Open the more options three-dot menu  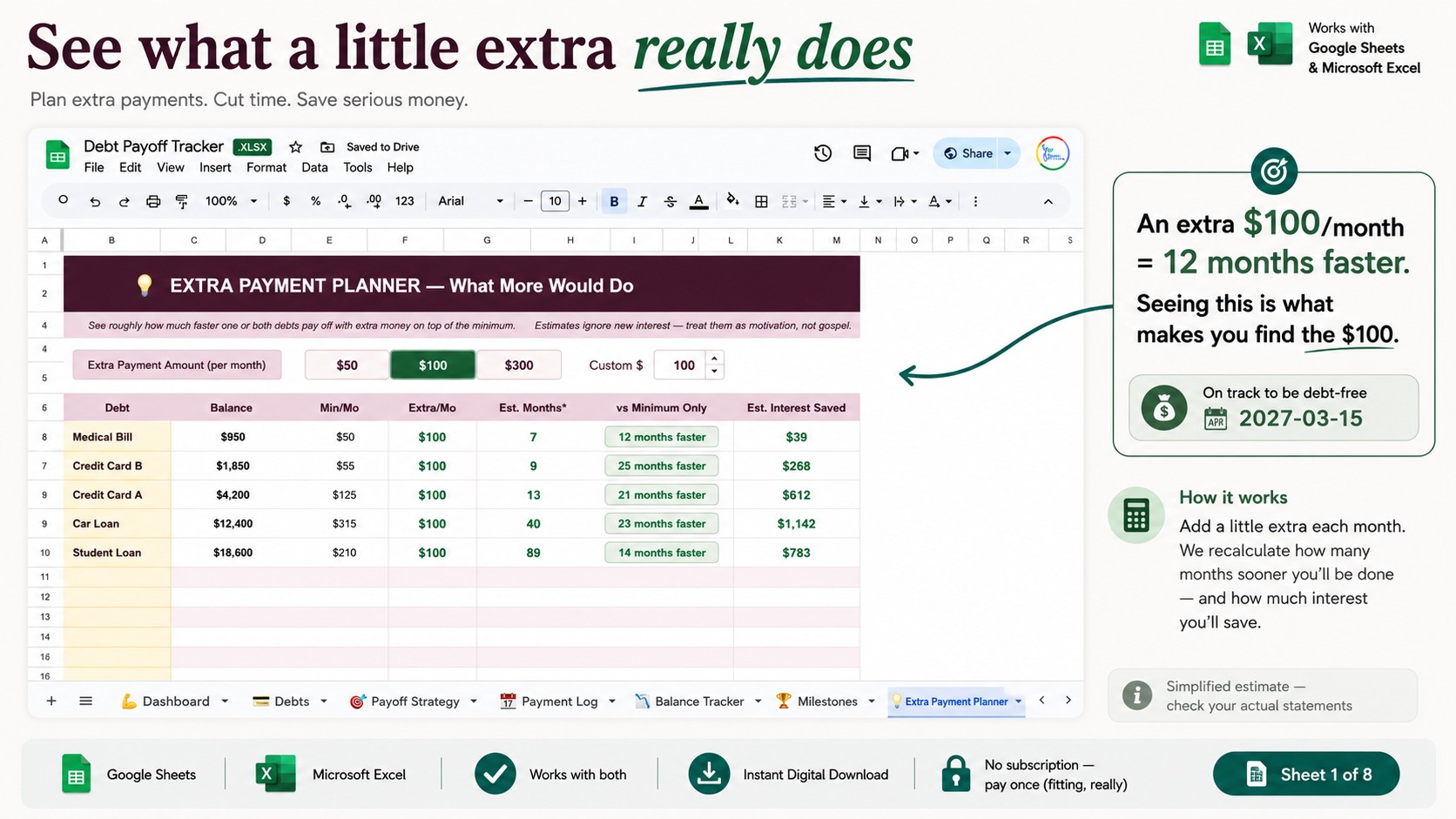[x=975, y=201]
